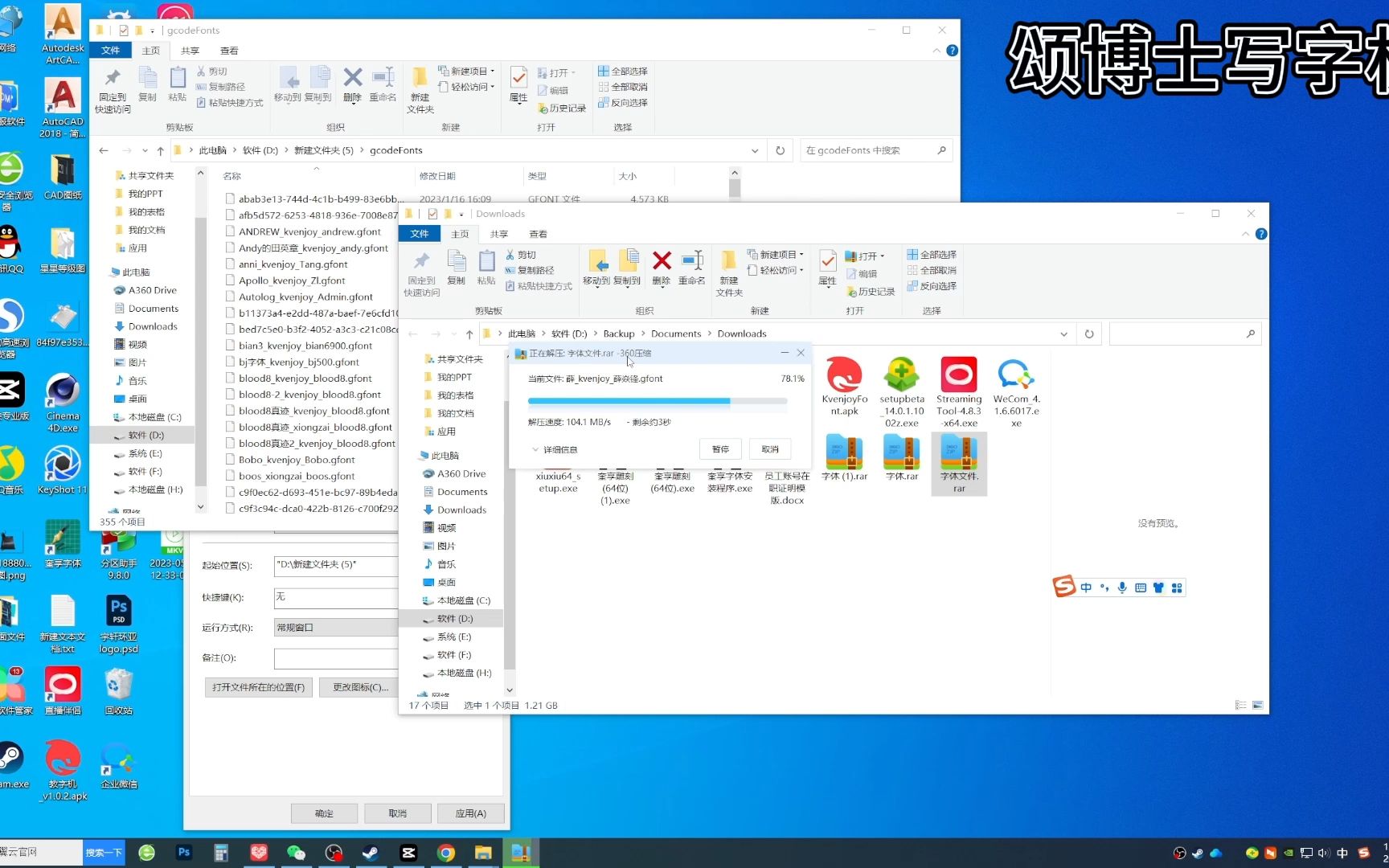Select WeCom installer file
This screenshot has width=1389, height=868.
(1016, 392)
